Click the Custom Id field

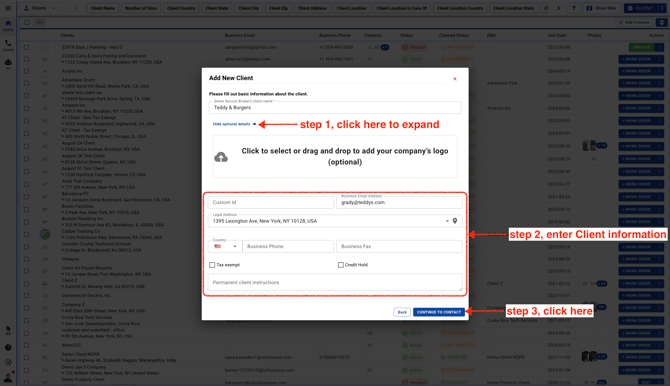(271, 202)
